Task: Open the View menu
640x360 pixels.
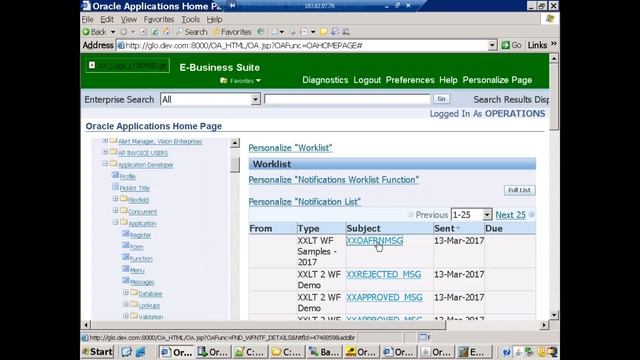Action: tap(129, 19)
